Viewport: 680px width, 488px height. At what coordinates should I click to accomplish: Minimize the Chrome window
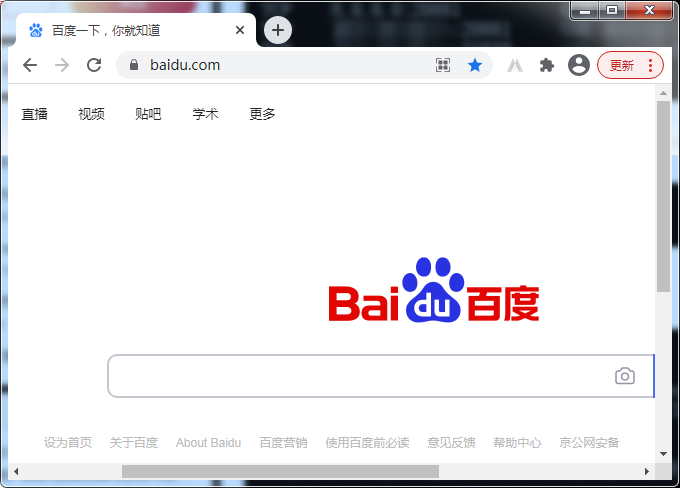(585, 11)
